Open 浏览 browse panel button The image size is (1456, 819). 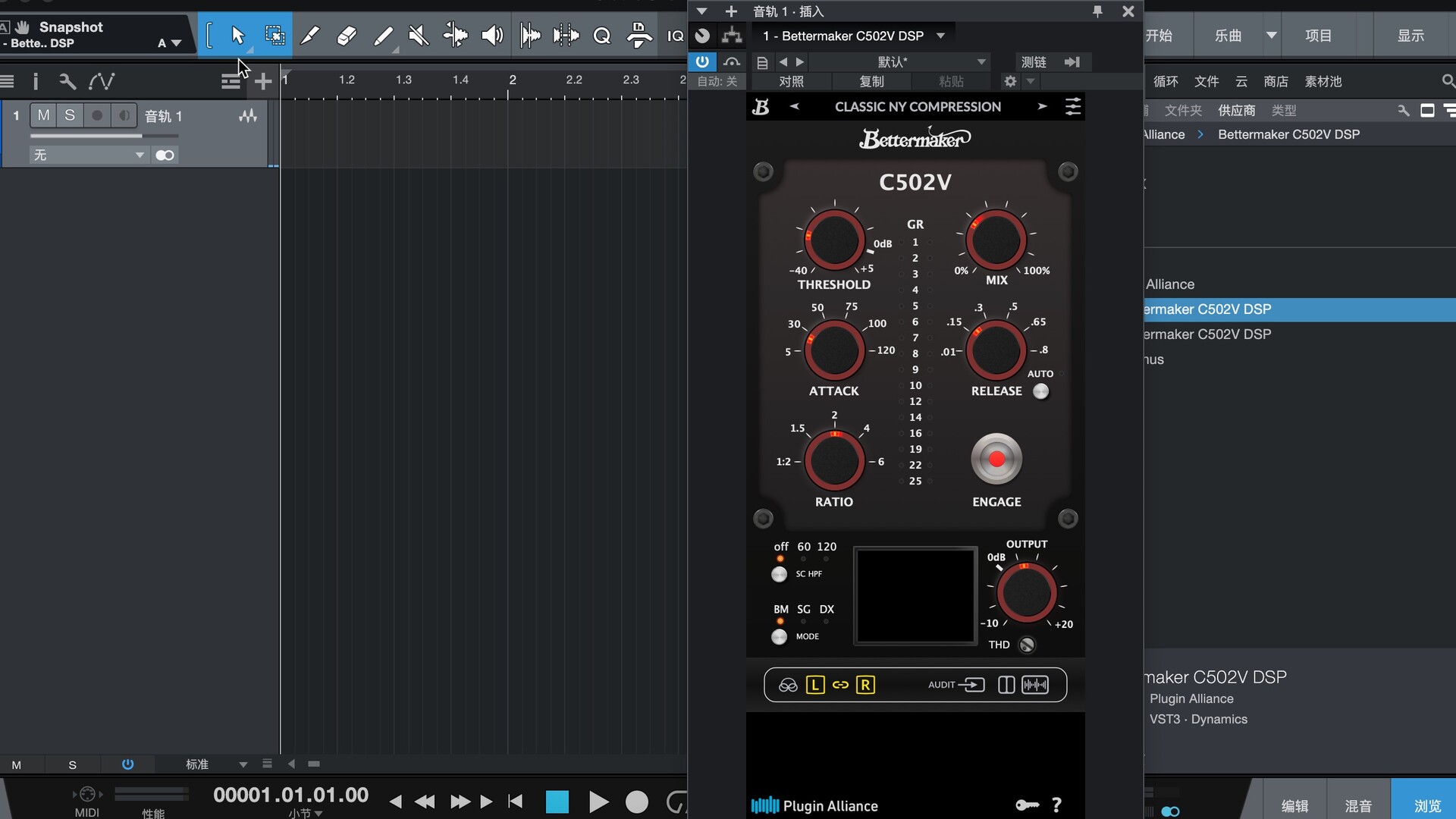coord(1427,806)
